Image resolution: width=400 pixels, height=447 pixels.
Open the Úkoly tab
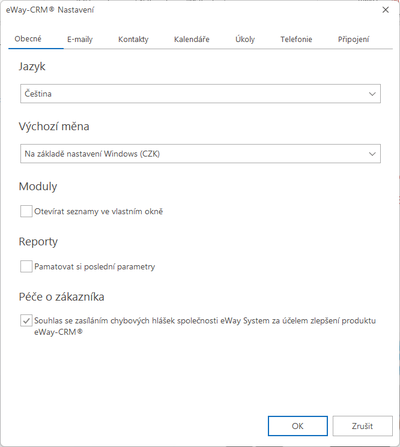click(x=245, y=39)
